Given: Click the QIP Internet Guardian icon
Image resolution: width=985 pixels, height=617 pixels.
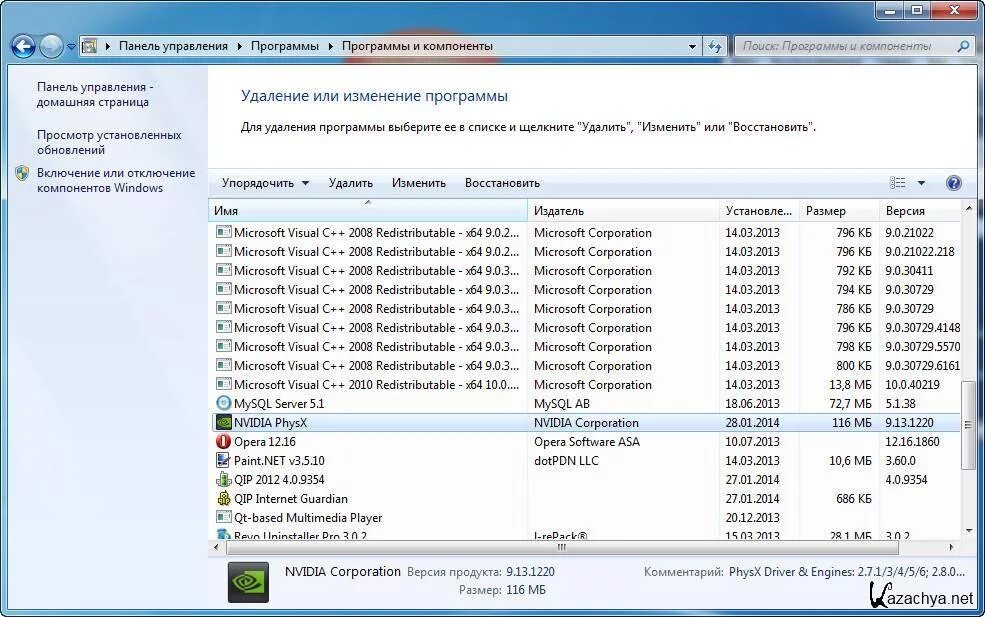Looking at the screenshot, I should pyautogui.click(x=223, y=498).
